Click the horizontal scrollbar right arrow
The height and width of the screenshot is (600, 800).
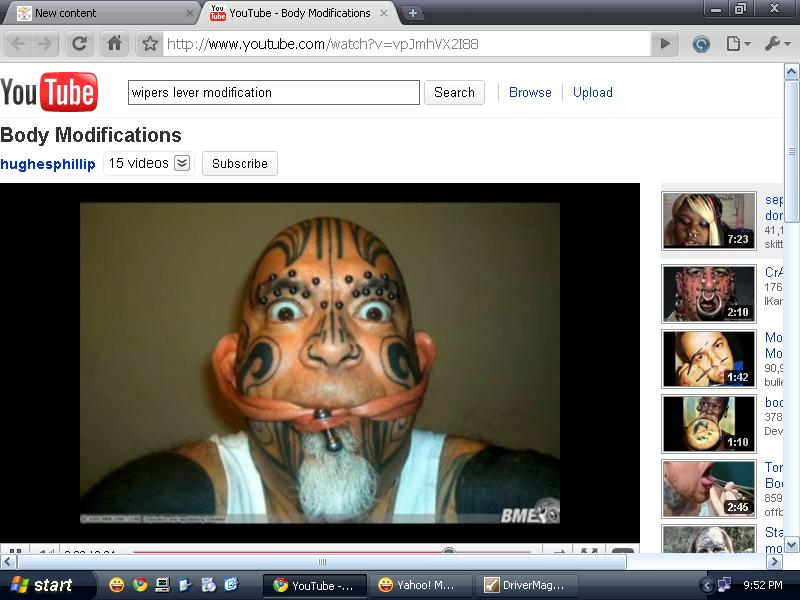click(x=774, y=562)
